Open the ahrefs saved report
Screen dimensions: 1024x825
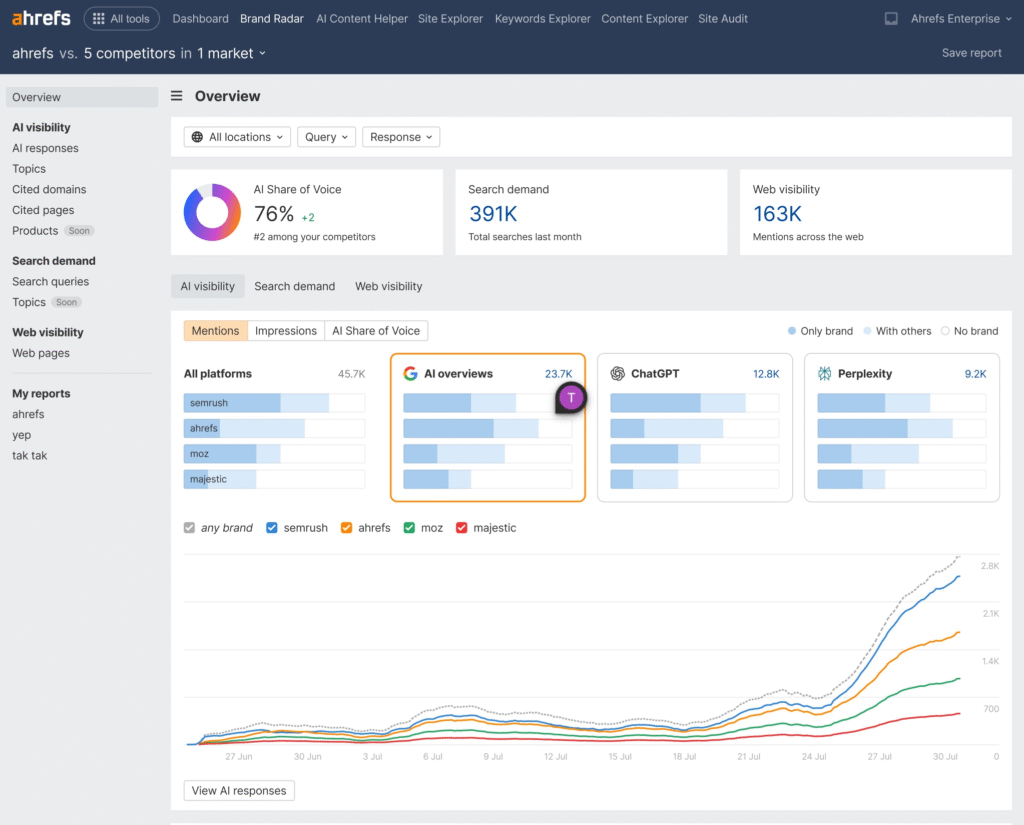[x=28, y=414]
